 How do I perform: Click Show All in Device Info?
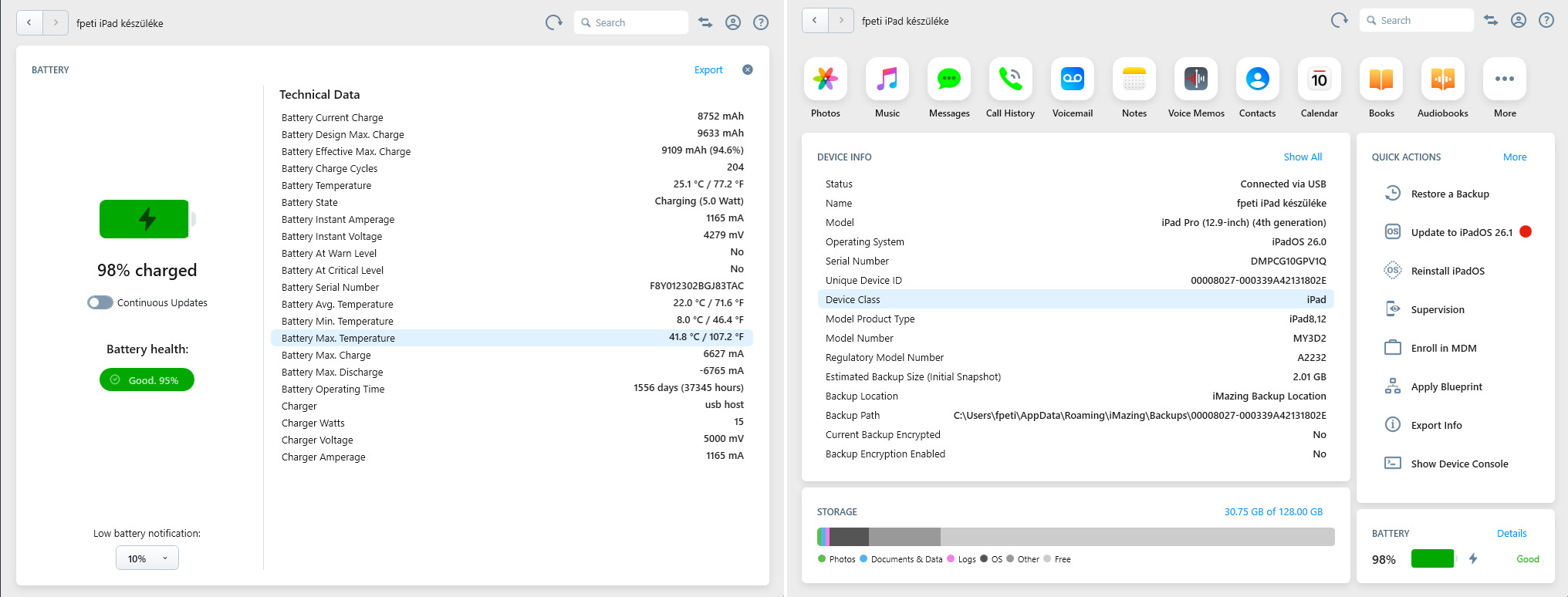pyautogui.click(x=1302, y=157)
